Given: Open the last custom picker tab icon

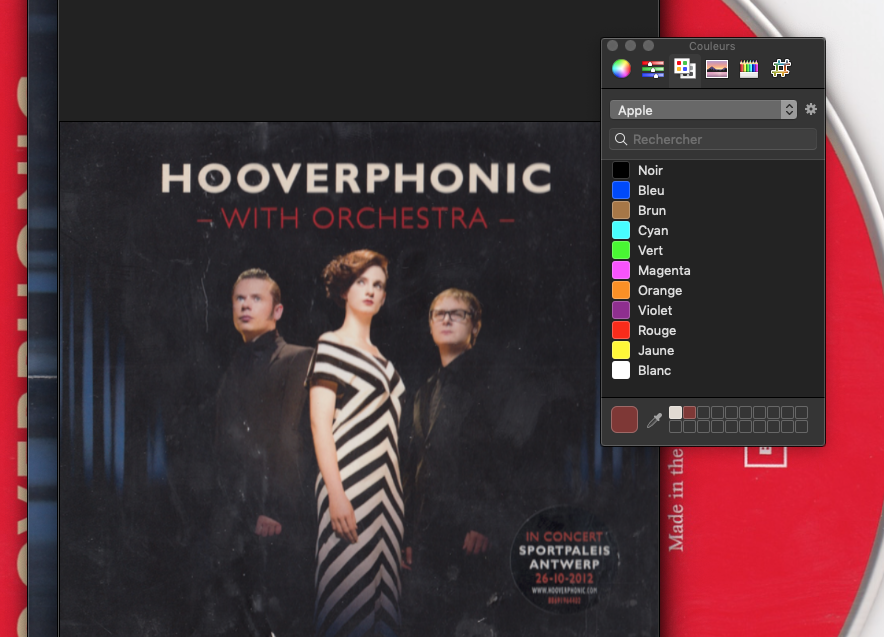Looking at the screenshot, I should (781, 69).
